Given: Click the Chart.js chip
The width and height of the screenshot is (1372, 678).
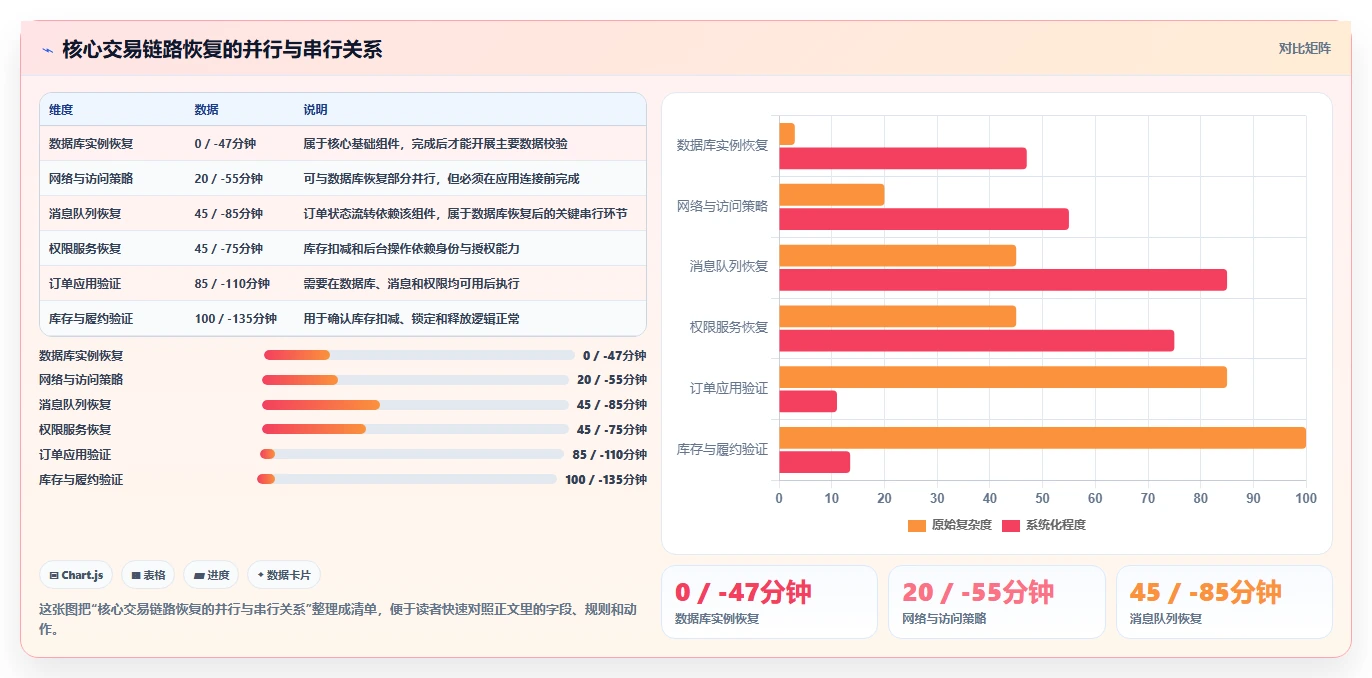Looking at the screenshot, I should (76, 575).
